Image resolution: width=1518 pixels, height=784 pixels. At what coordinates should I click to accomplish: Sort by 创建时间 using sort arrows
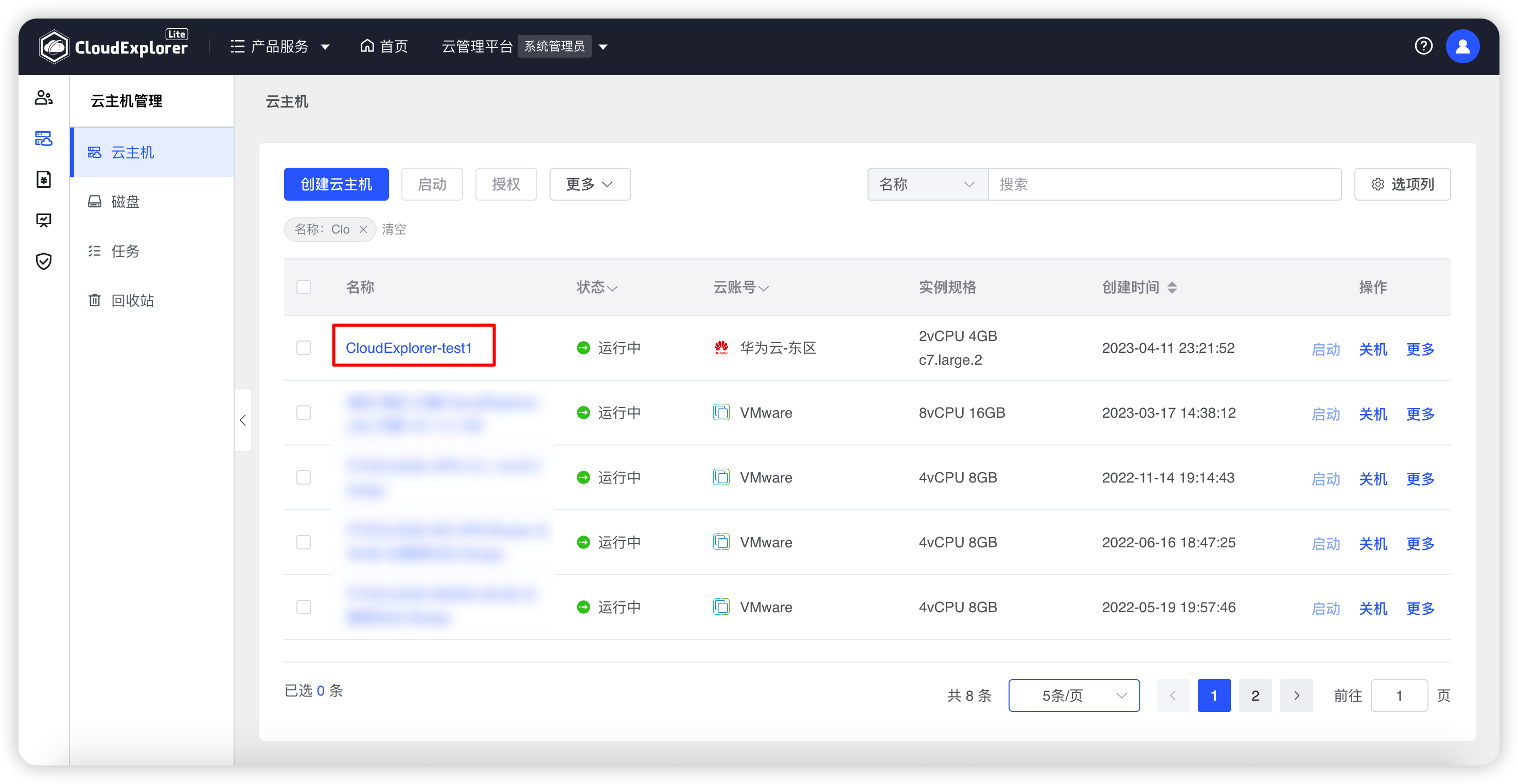(1172, 288)
